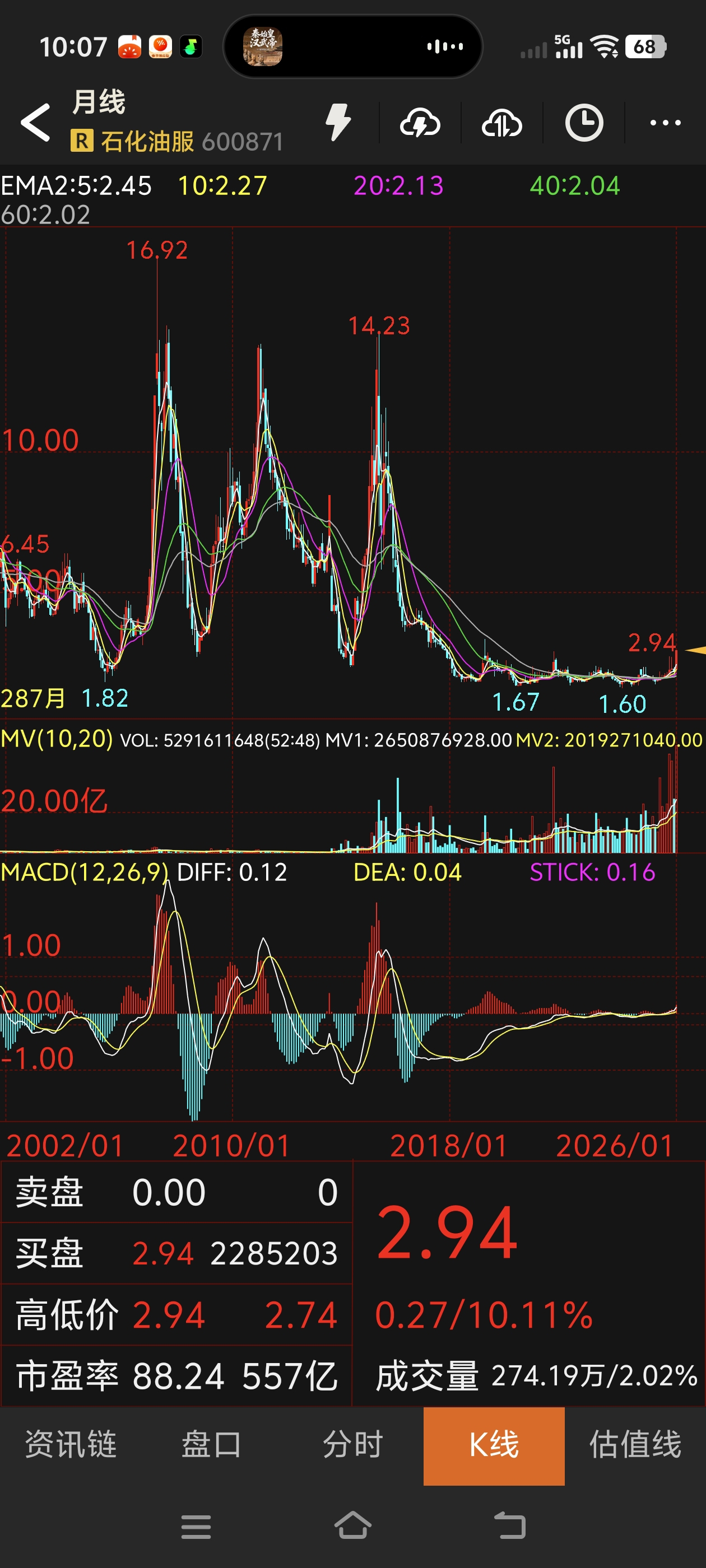Tap the green 40:2.04 EMA value
Viewport: 706px width, 1568px height.
coord(574,186)
